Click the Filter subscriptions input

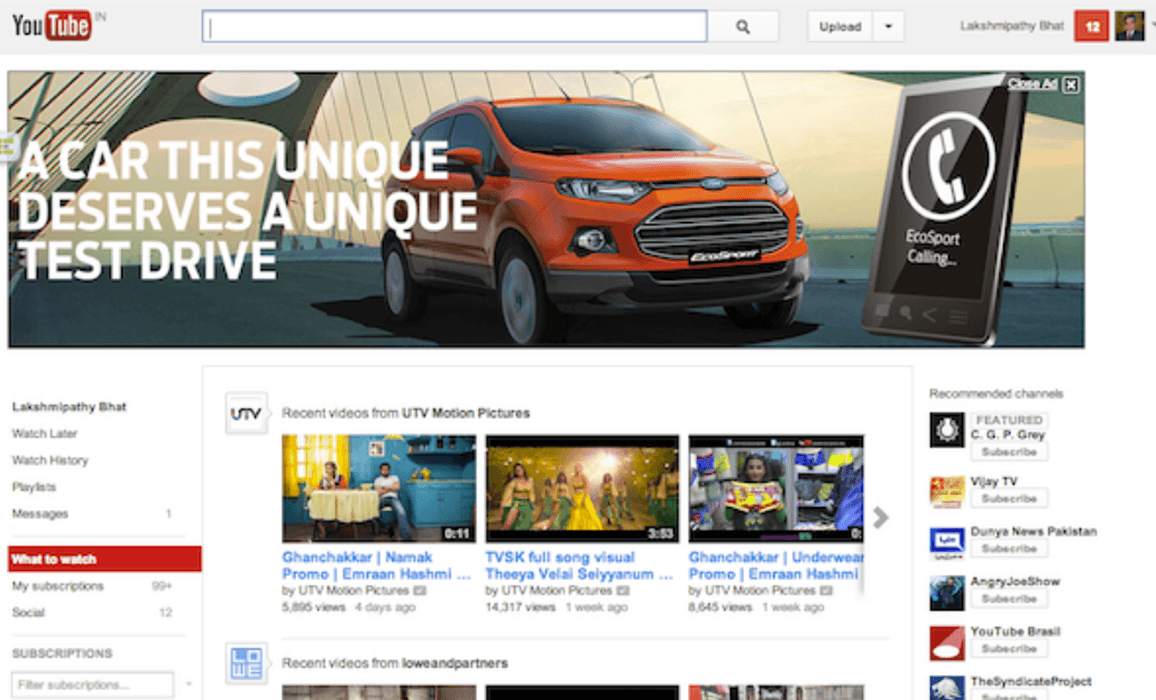(92, 685)
